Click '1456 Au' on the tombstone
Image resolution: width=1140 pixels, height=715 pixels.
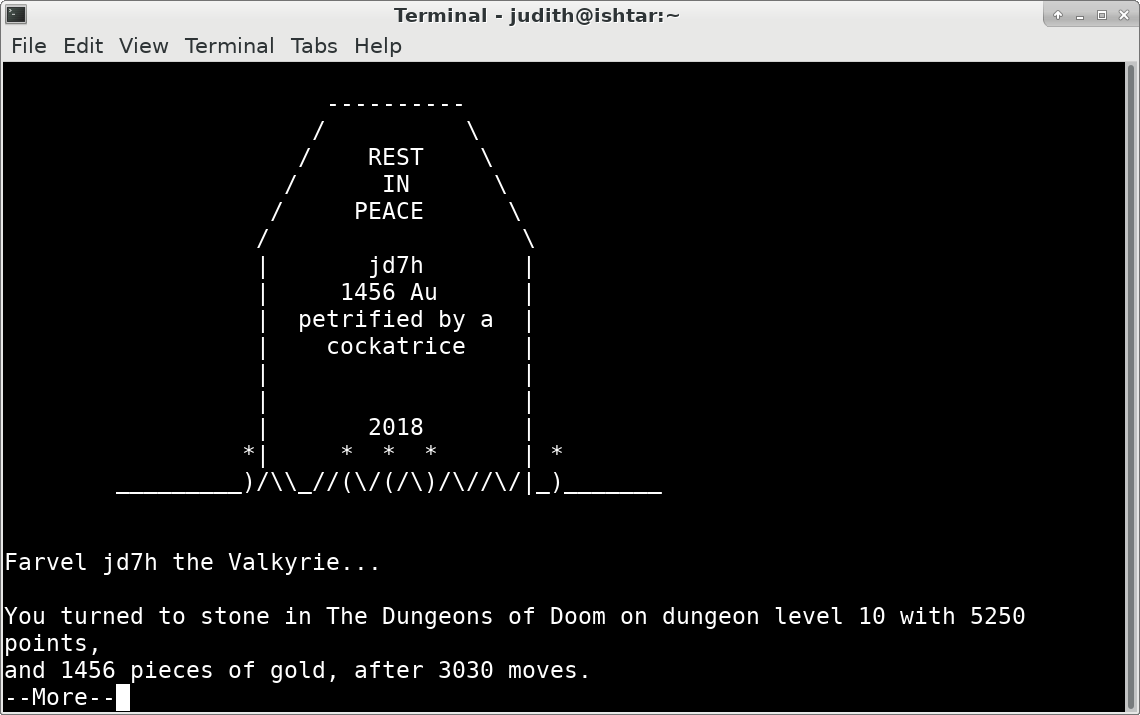(388, 292)
